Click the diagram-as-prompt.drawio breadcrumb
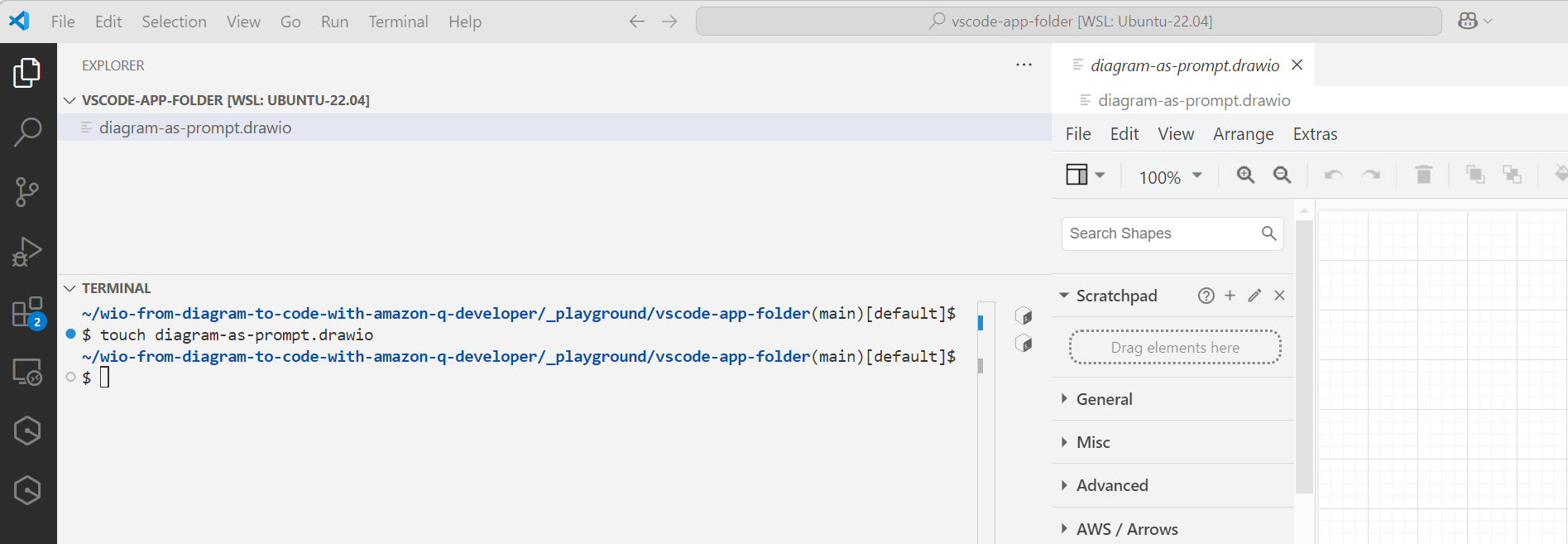 coord(1194,100)
